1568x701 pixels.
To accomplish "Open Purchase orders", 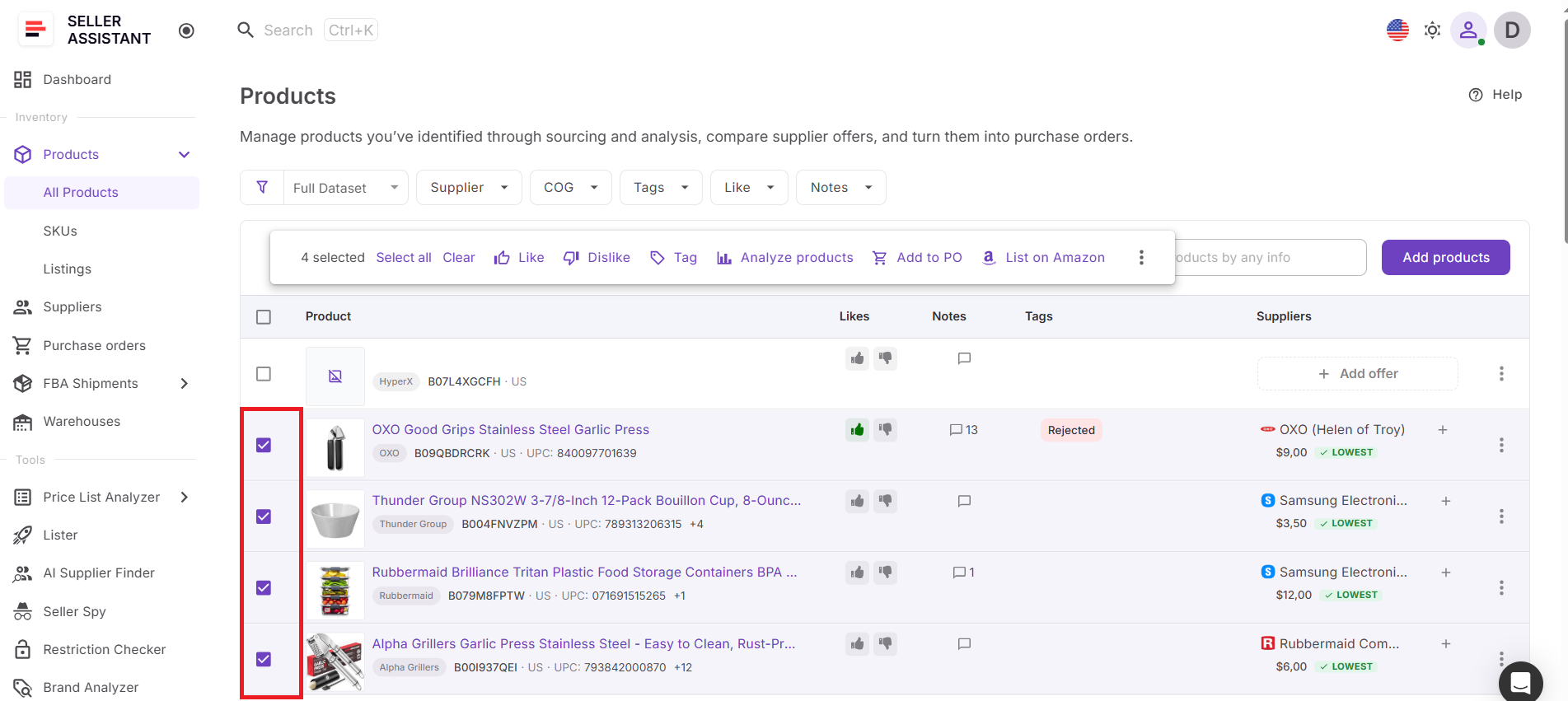I will point(94,346).
